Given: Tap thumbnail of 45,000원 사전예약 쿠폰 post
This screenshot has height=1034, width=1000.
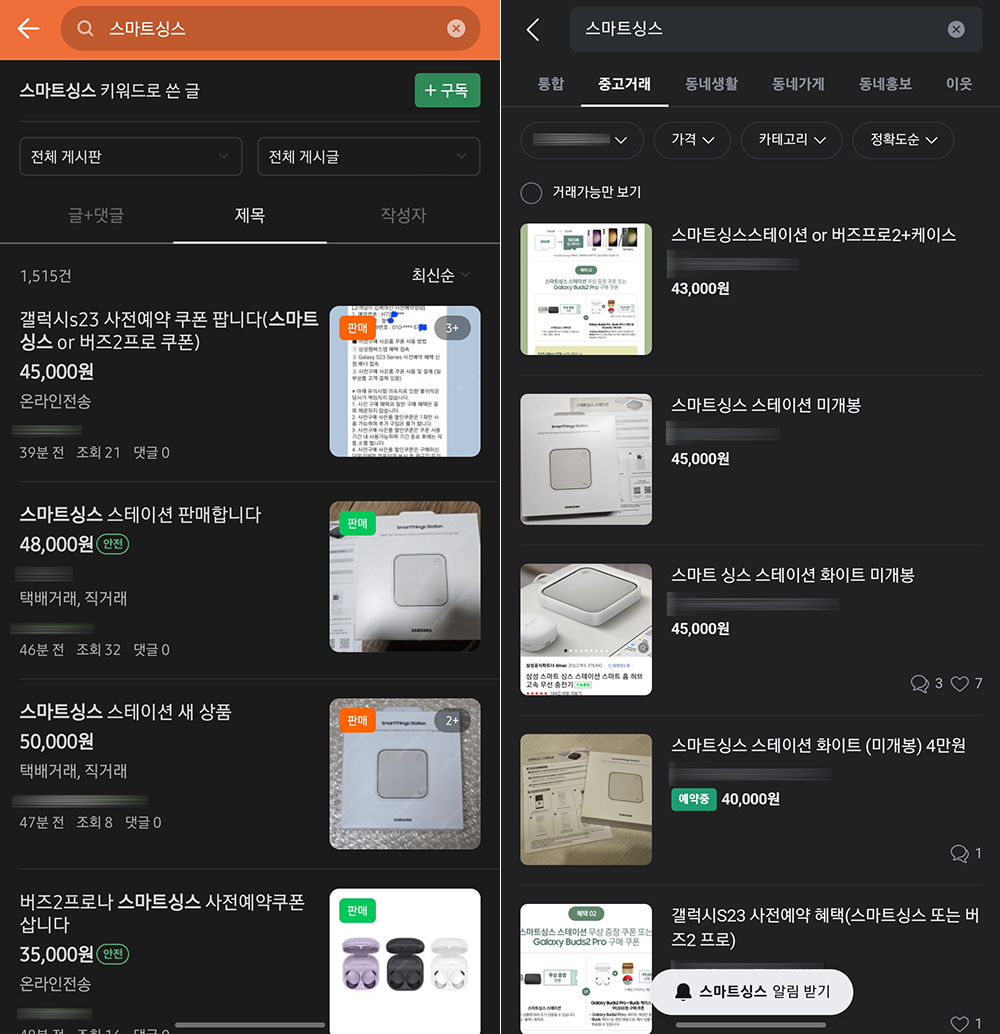Looking at the screenshot, I should (x=405, y=381).
